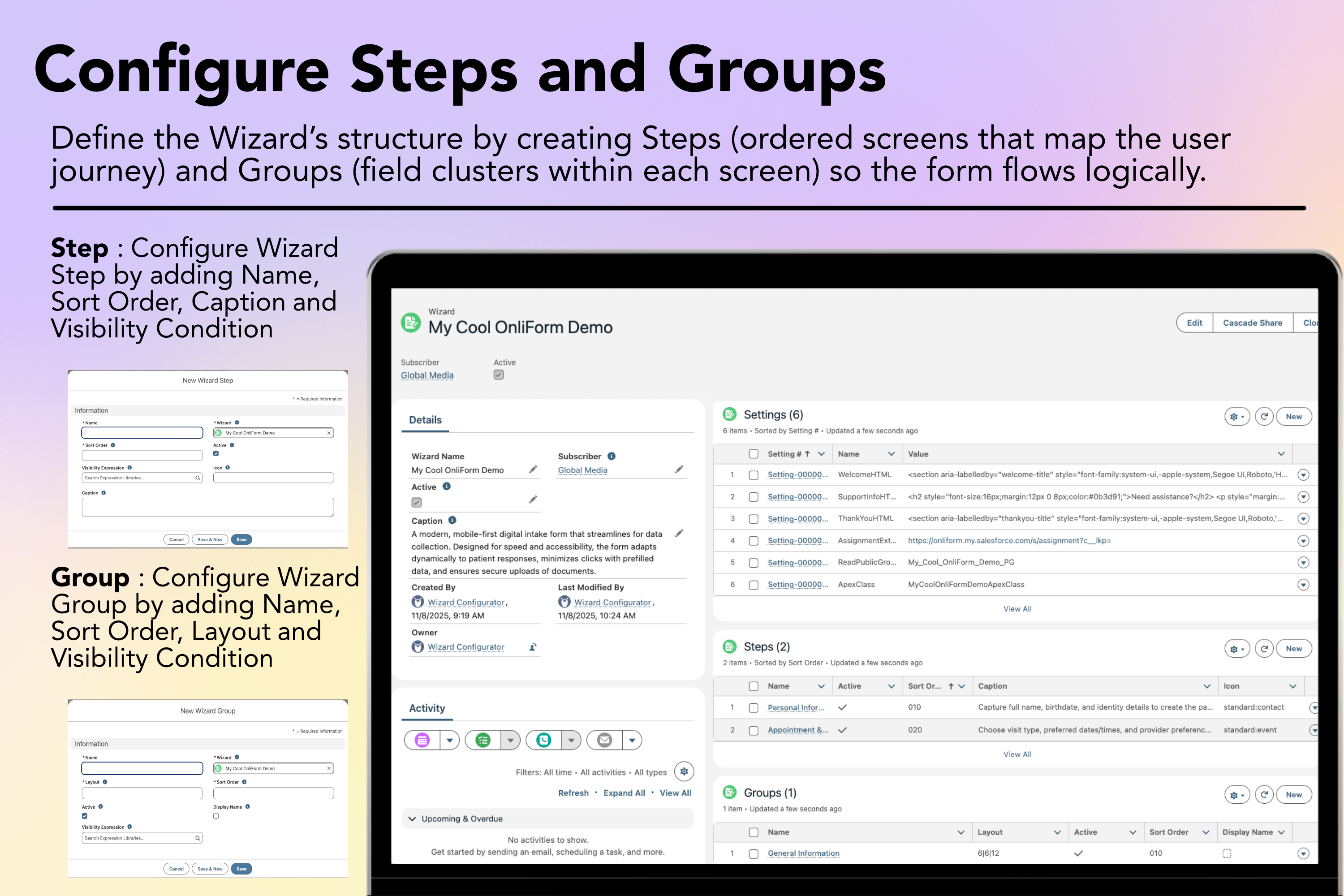The width and height of the screenshot is (1344, 896).
Task: Click the Email envelope icon in Activity
Action: coord(604,740)
